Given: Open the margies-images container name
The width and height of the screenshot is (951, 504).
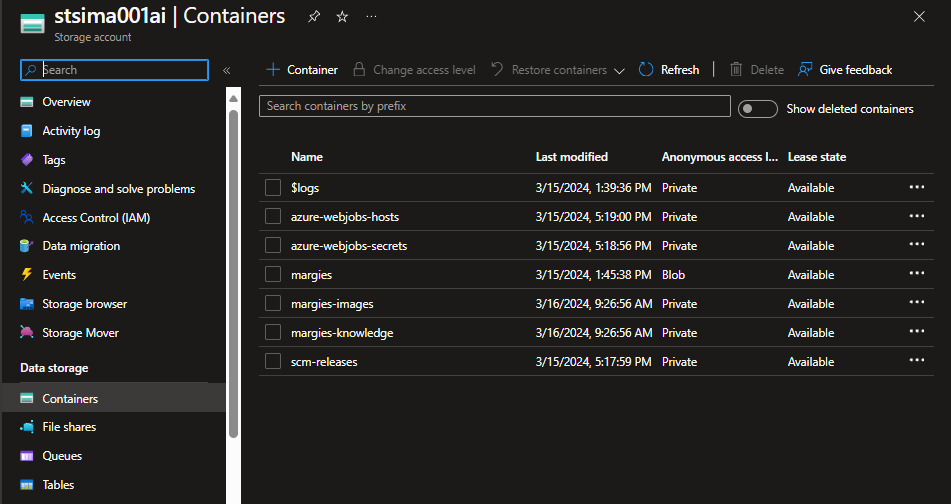Looking at the screenshot, I should 332,304.
